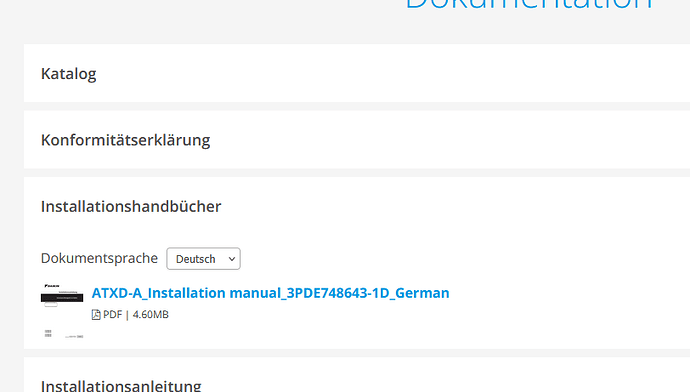Image resolution: width=690 pixels, height=392 pixels.
Task: Expand the Konformitätserklärung section
Action: pos(357,140)
